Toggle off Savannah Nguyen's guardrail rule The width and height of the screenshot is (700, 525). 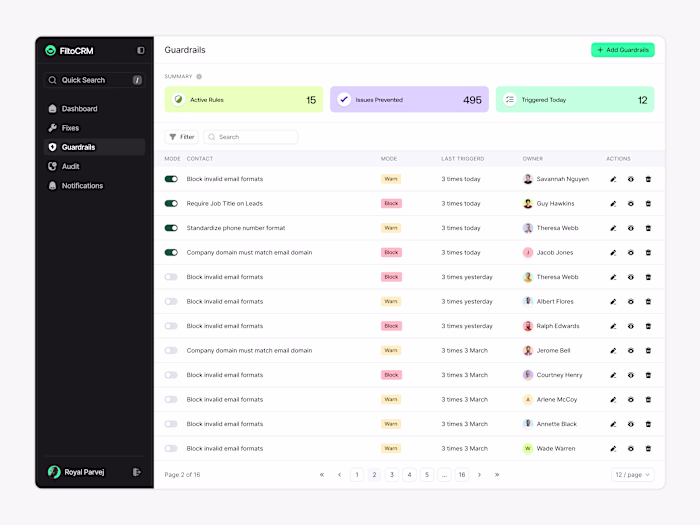pyautogui.click(x=171, y=179)
